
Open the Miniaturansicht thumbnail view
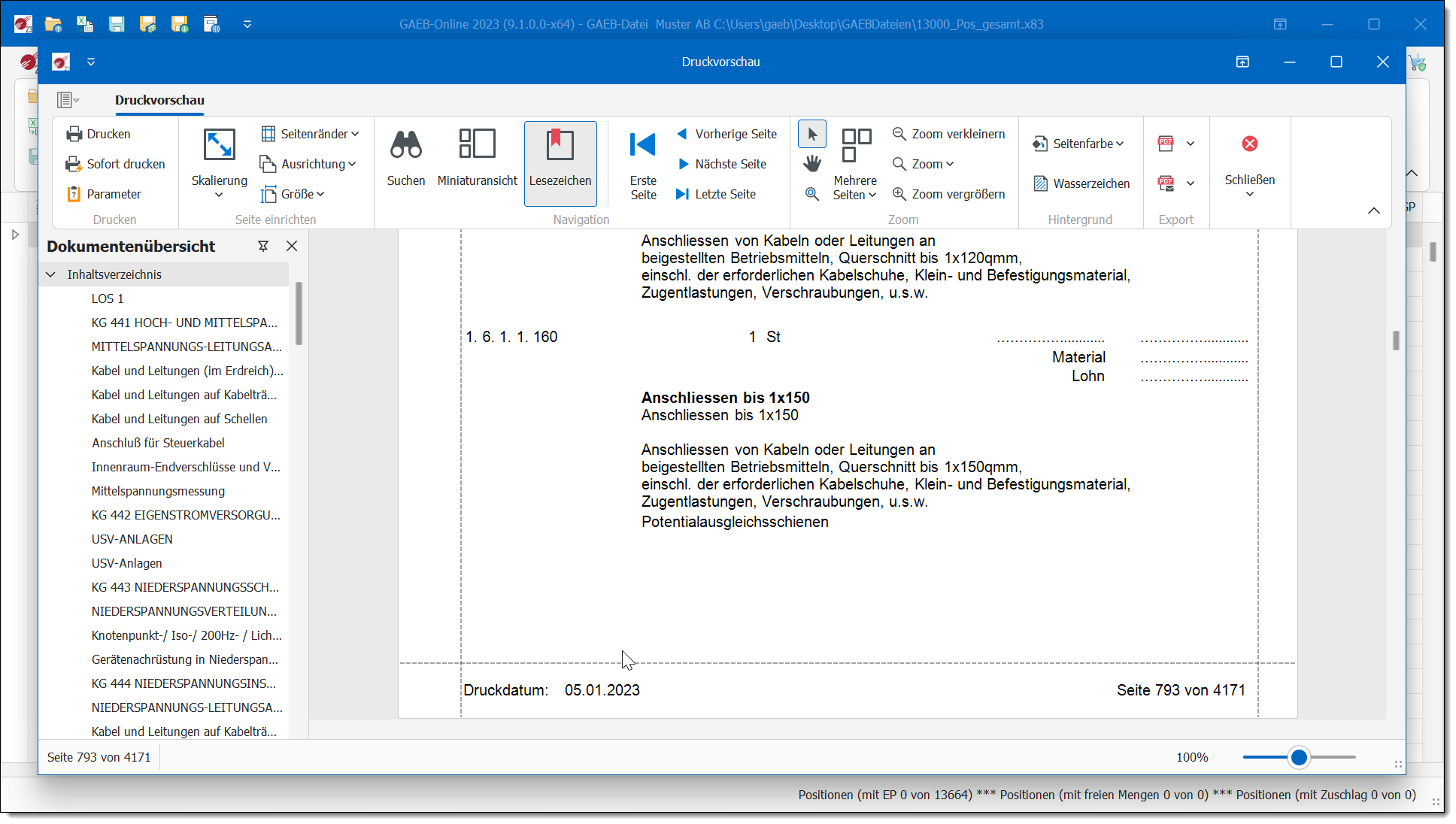(x=477, y=145)
